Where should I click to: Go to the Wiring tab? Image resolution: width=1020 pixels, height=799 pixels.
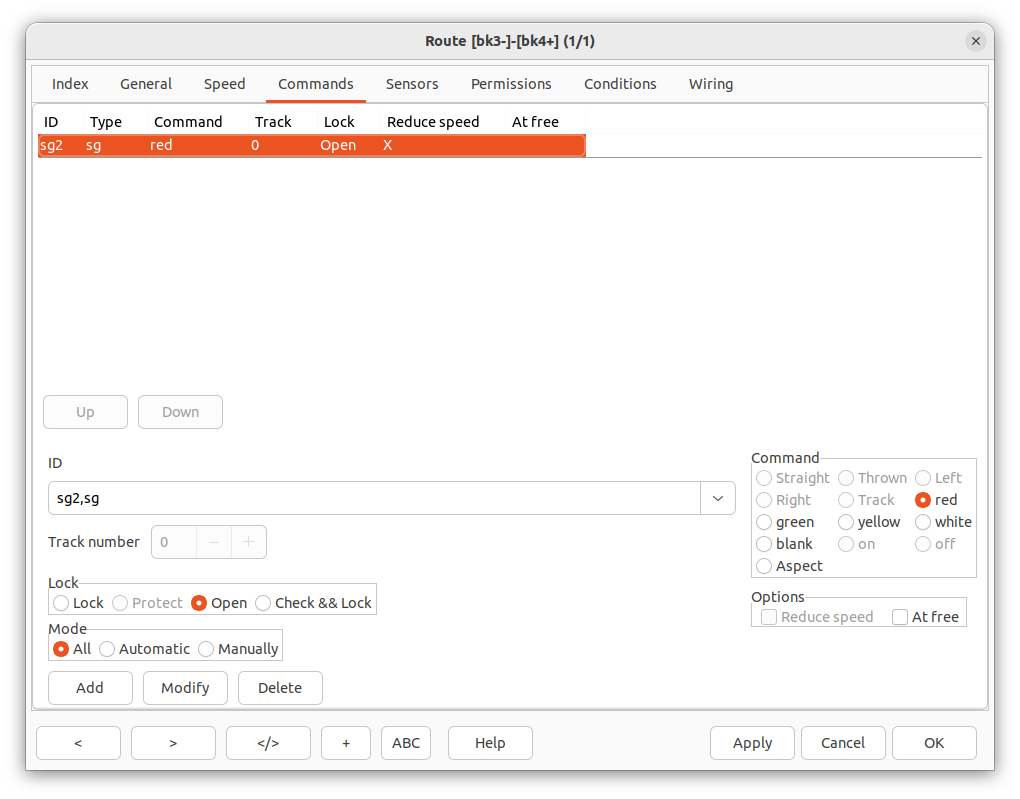tap(710, 84)
